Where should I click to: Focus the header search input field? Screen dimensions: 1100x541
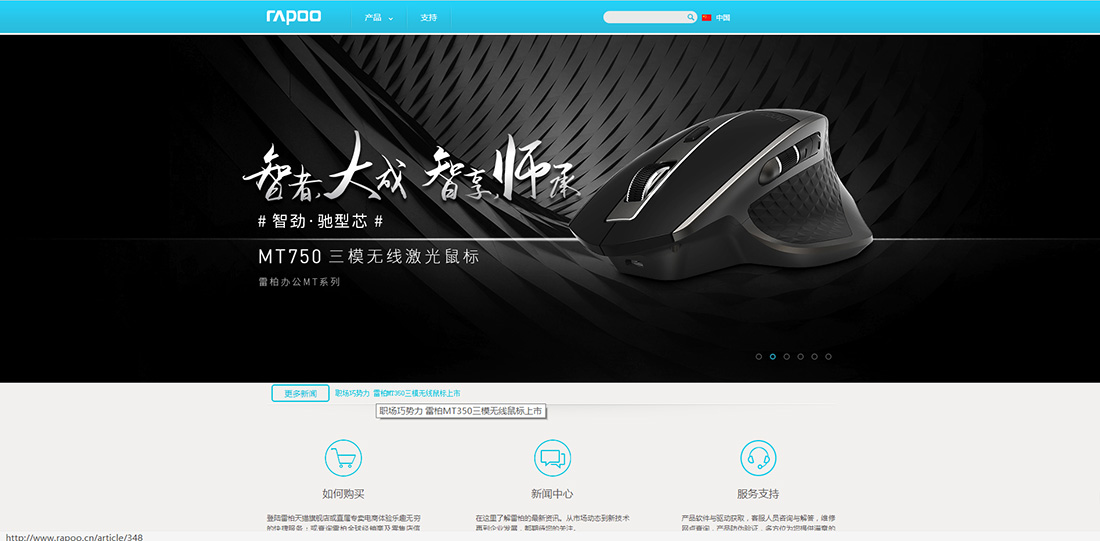[645, 18]
